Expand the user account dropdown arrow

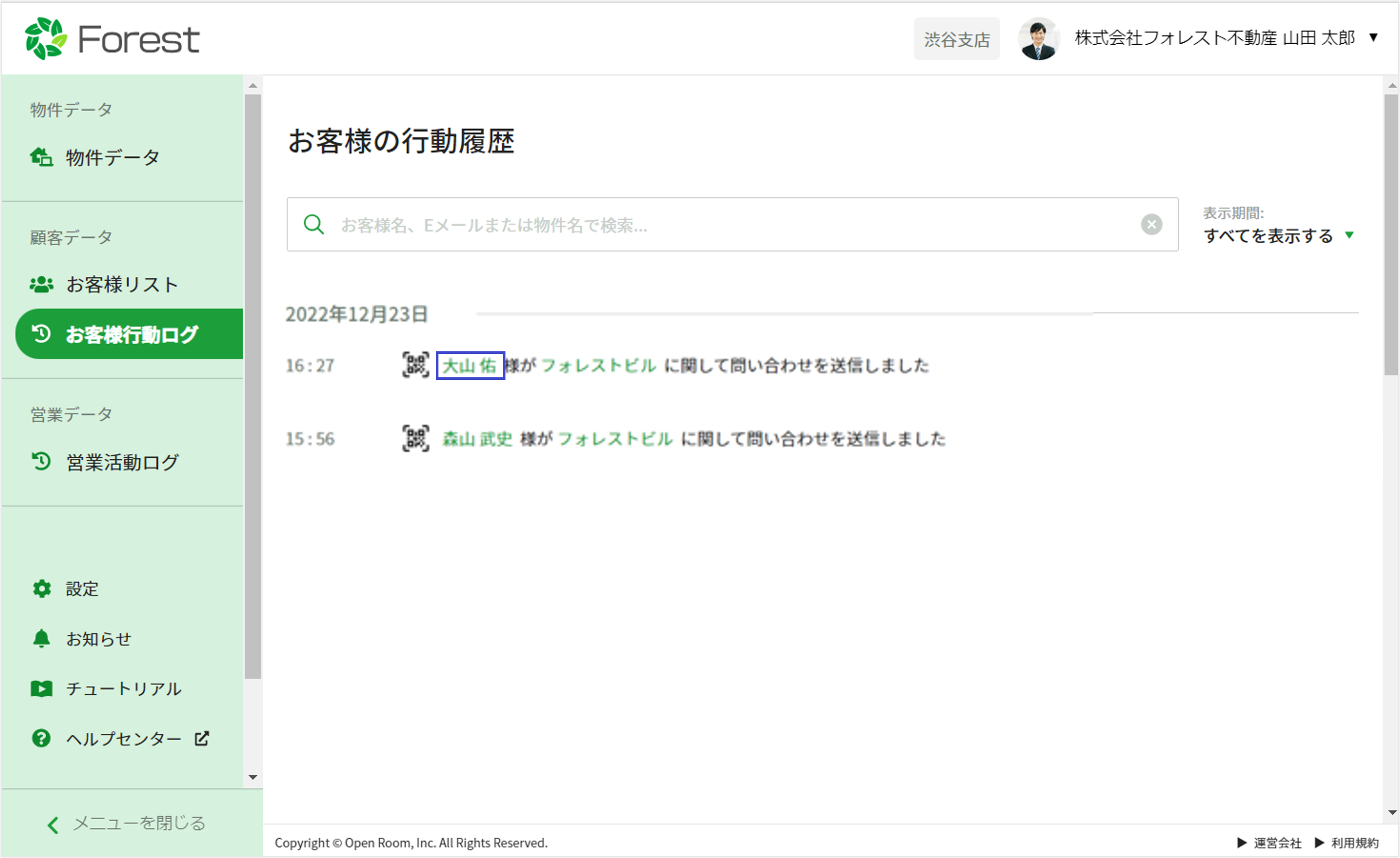1374,38
